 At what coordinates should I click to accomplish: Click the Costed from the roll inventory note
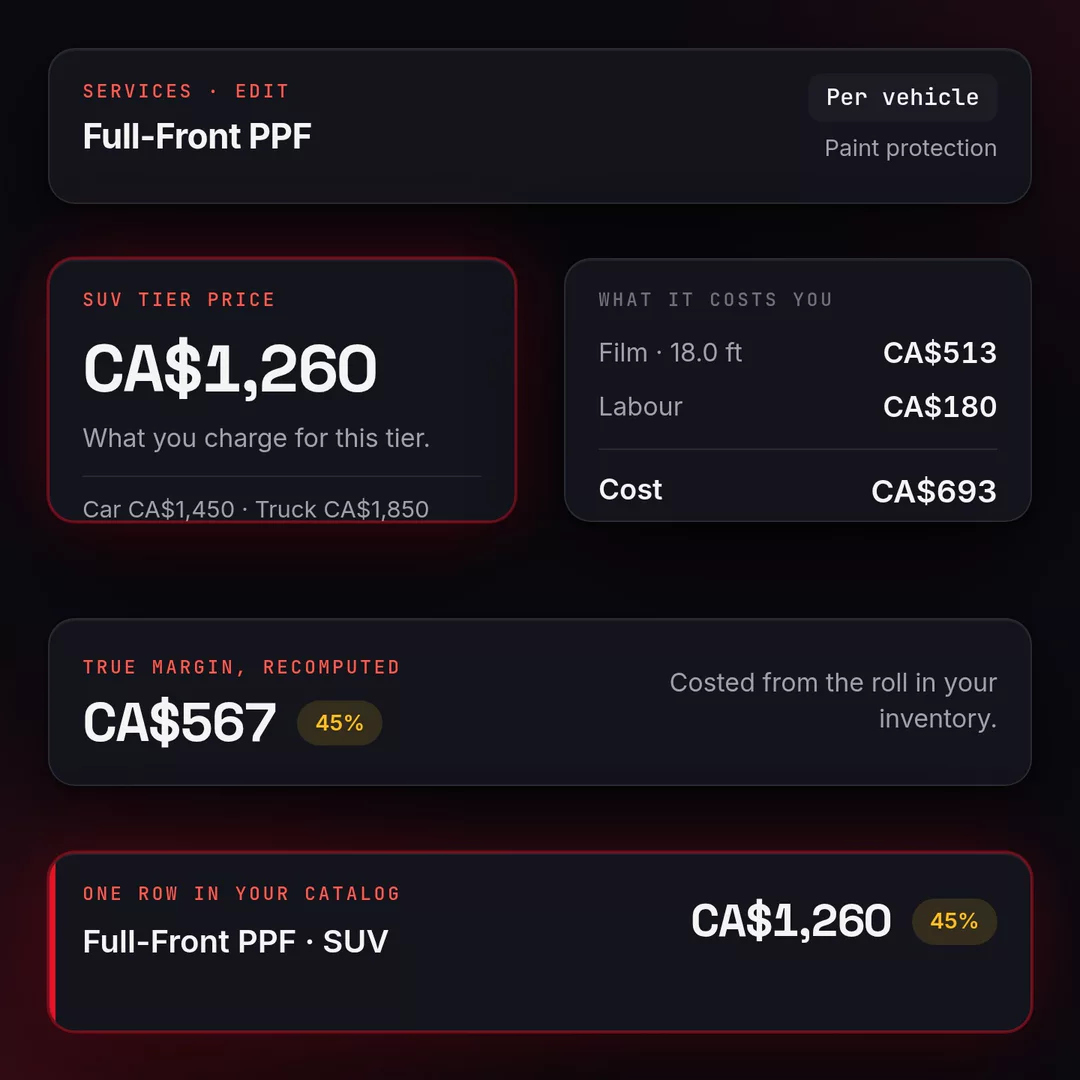click(x=833, y=700)
